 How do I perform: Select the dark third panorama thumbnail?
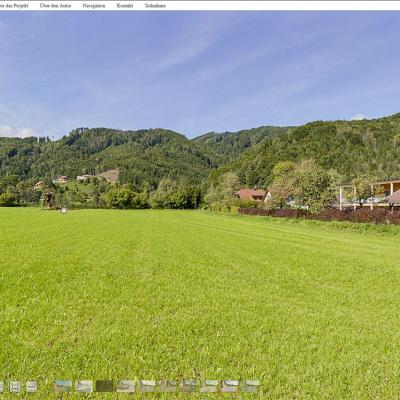tap(105, 386)
